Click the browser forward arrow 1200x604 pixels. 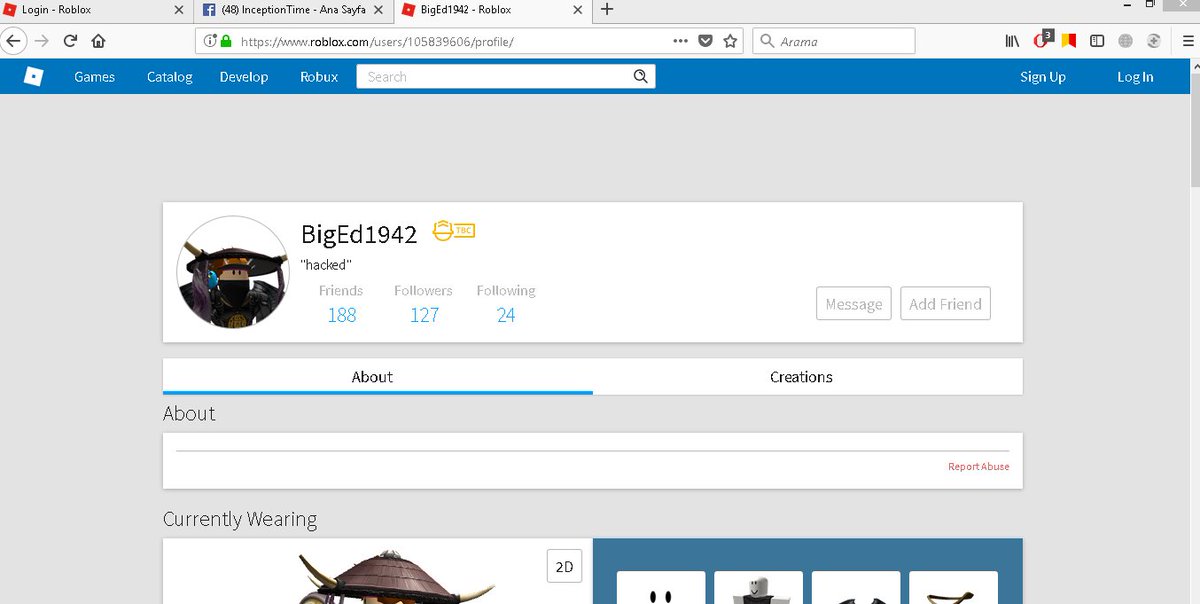click(41, 41)
